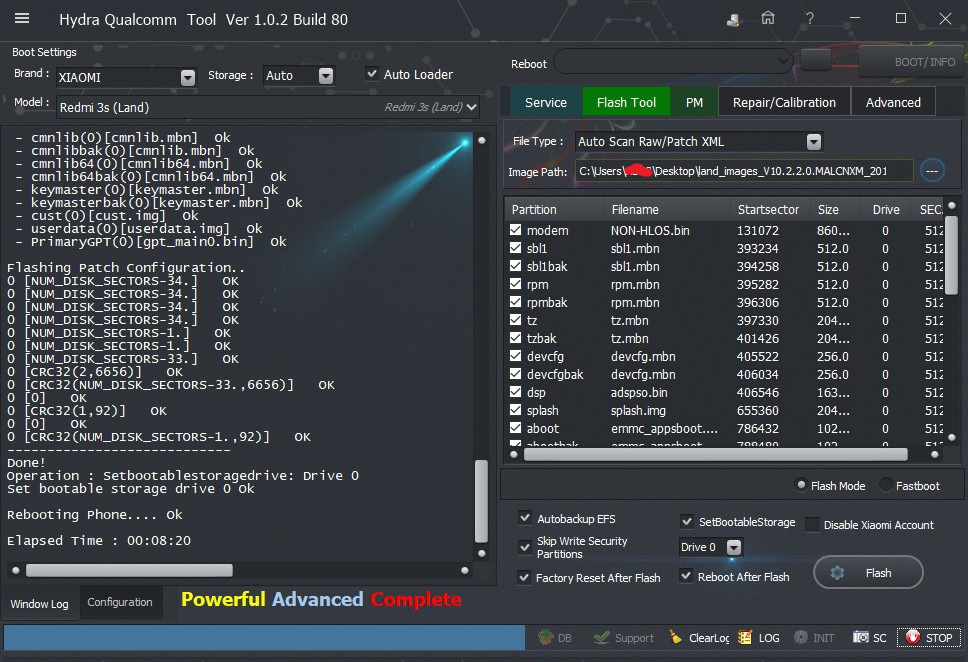Toggle Factory Reset After Flash checkbox
This screenshot has height=662, width=968.
(x=524, y=577)
